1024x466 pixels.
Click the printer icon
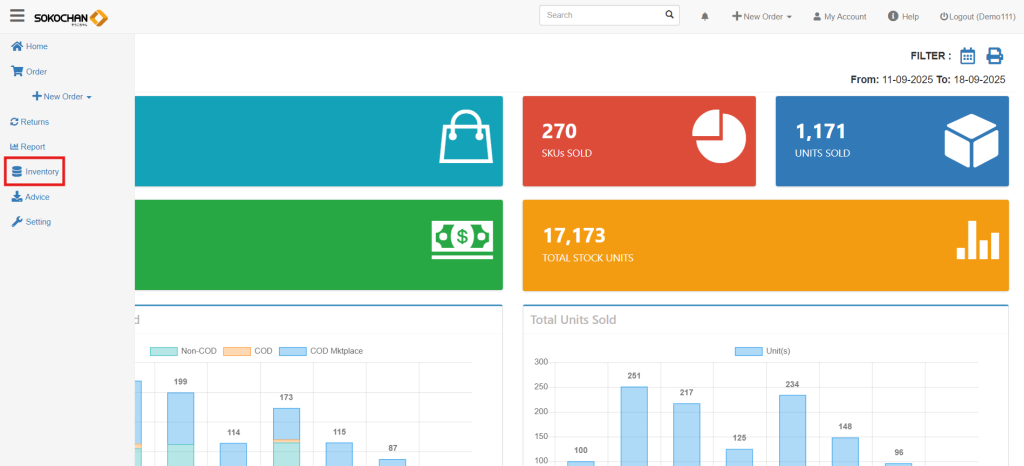(994, 56)
